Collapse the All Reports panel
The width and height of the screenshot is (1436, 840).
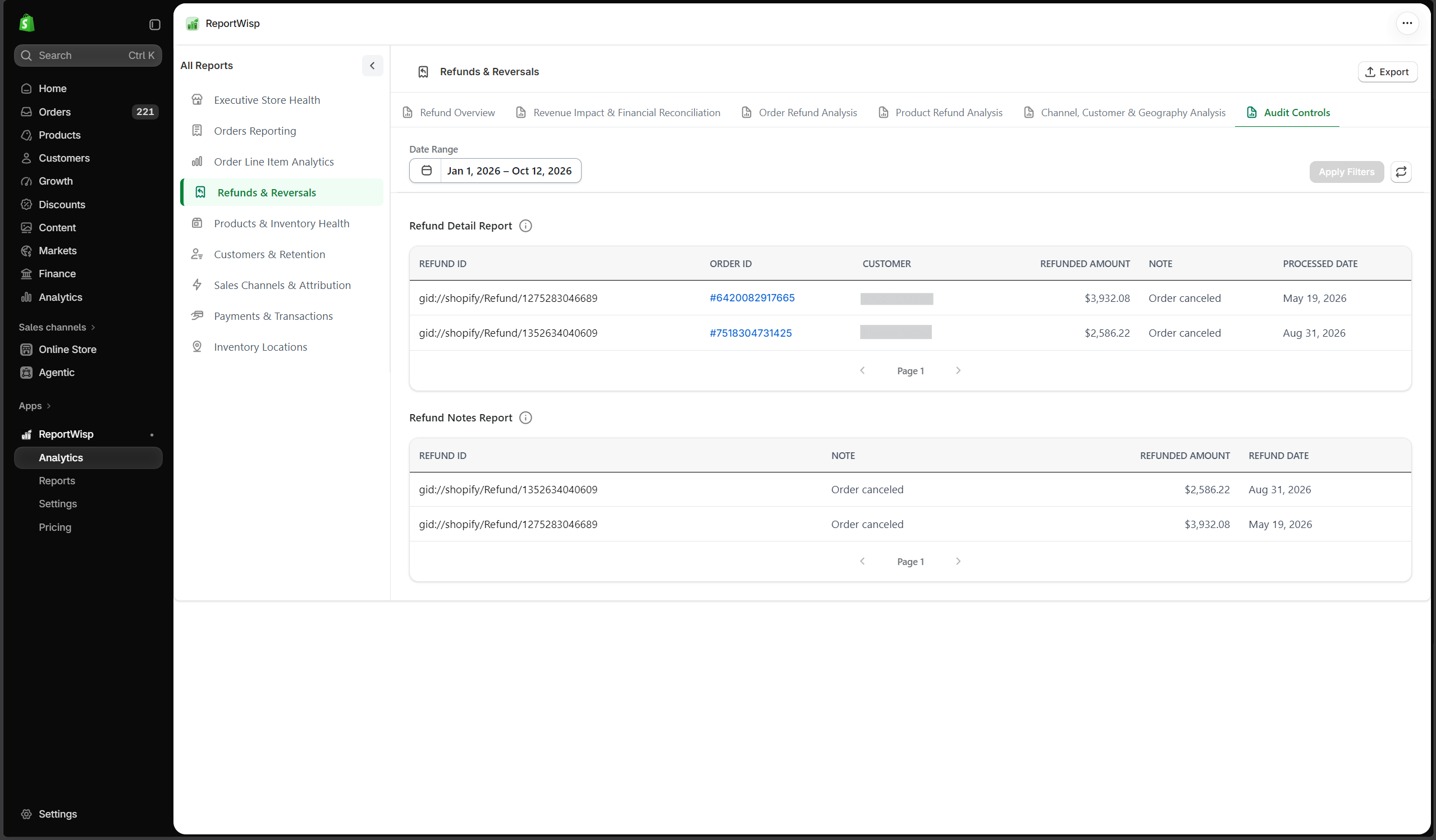(372, 66)
